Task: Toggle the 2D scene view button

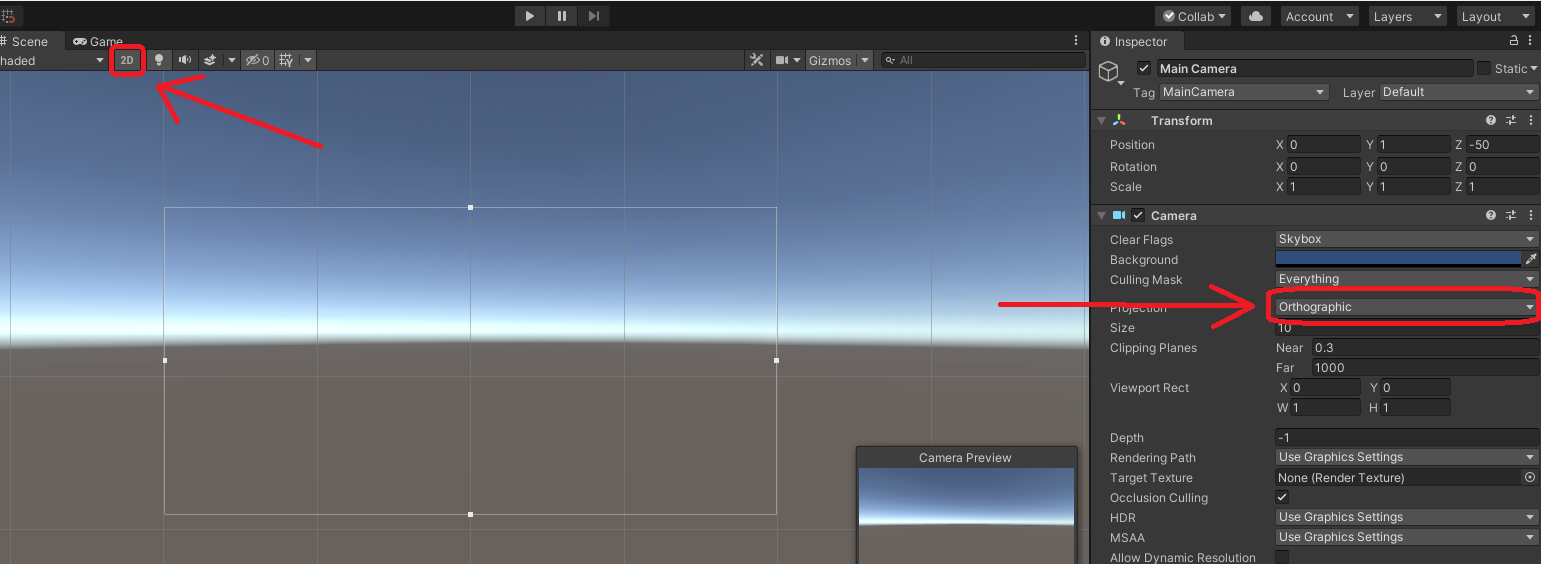Action: [x=127, y=60]
